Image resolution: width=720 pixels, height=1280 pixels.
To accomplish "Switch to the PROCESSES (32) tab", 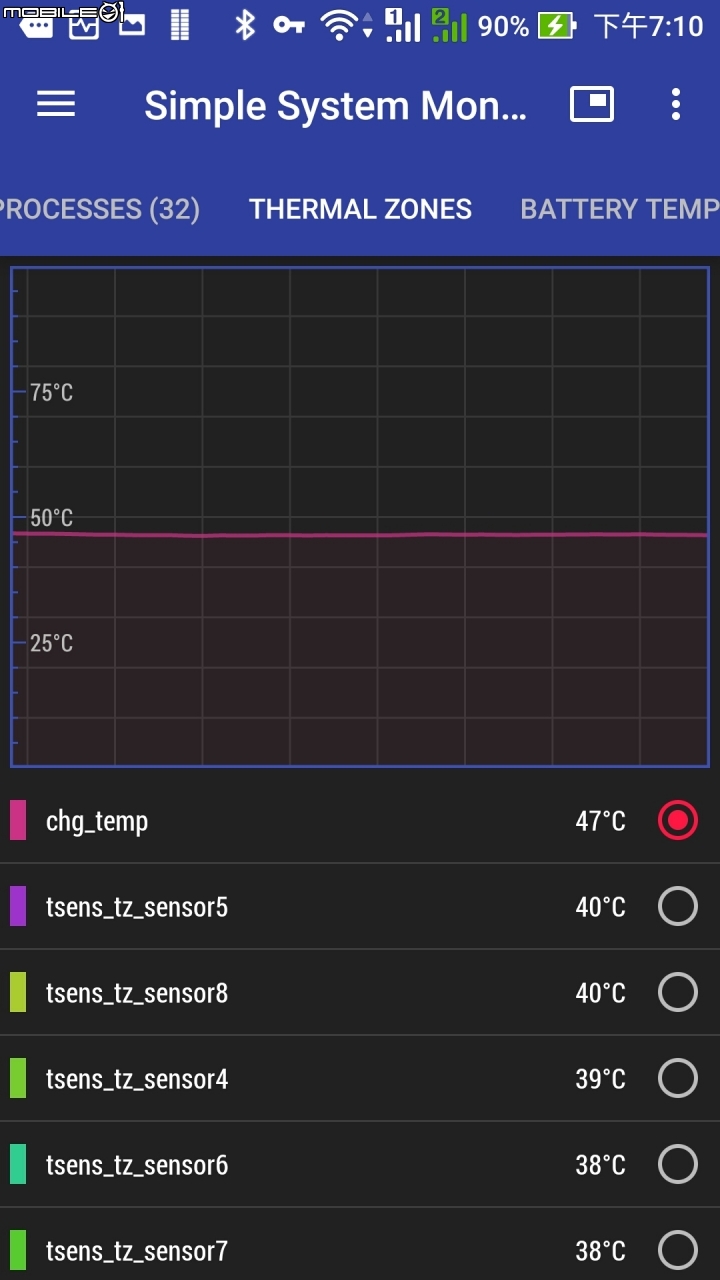I will [100, 209].
